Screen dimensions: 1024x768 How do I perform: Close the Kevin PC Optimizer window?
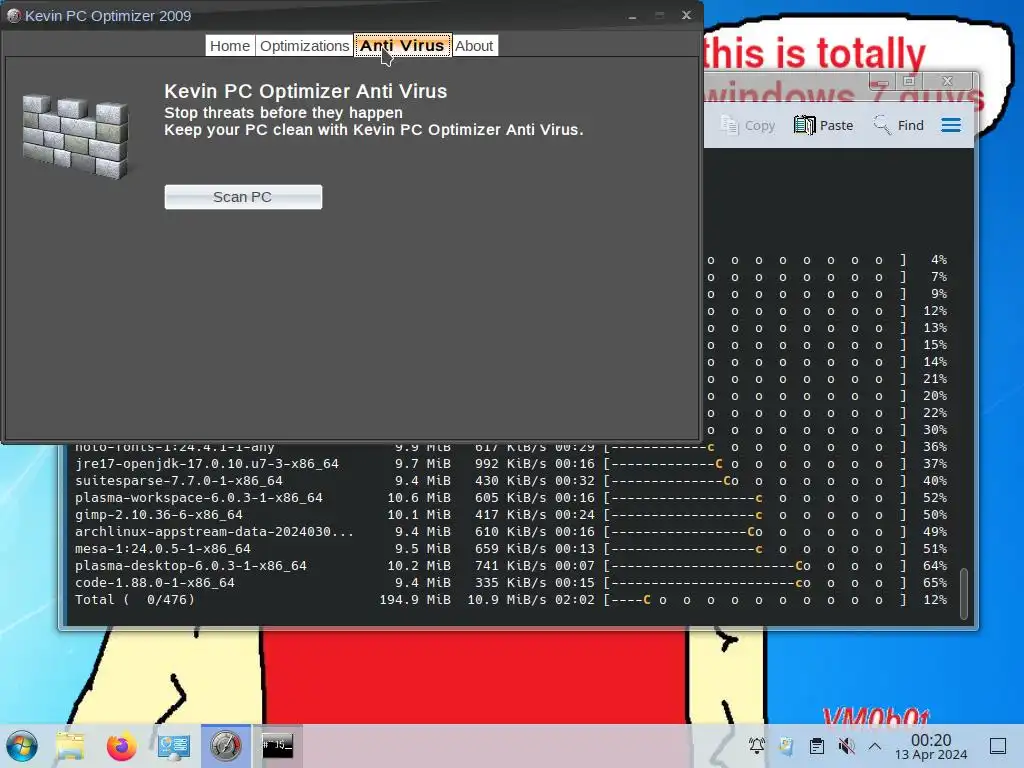coord(686,15)
